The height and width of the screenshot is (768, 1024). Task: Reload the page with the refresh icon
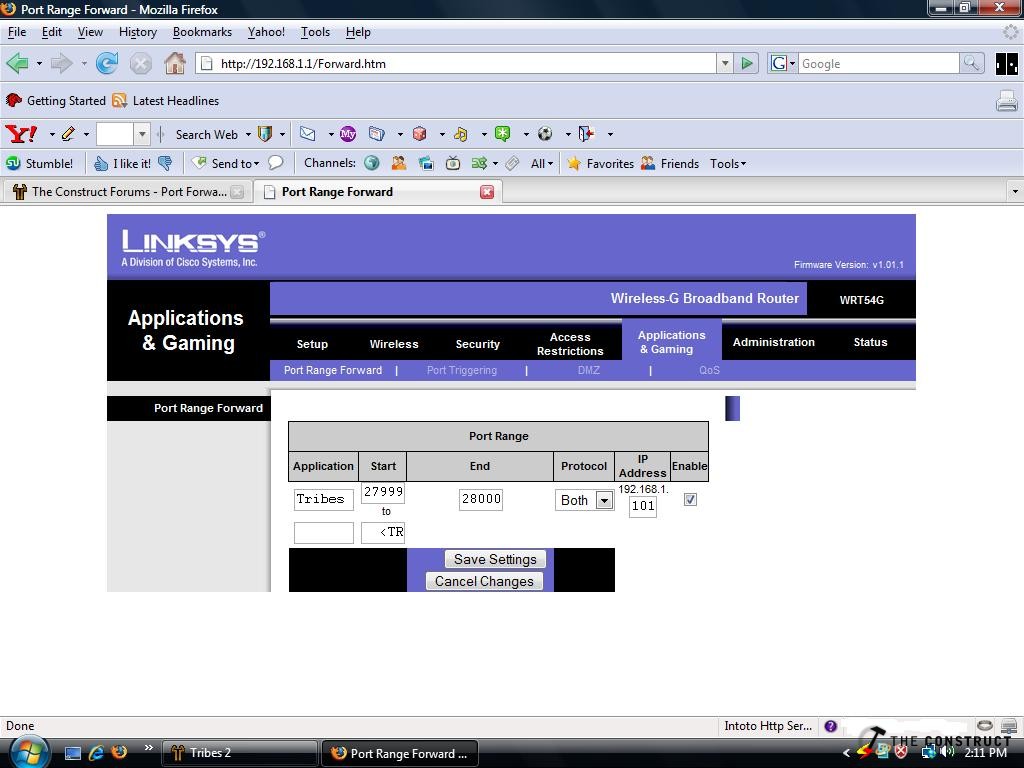(107, 63)
